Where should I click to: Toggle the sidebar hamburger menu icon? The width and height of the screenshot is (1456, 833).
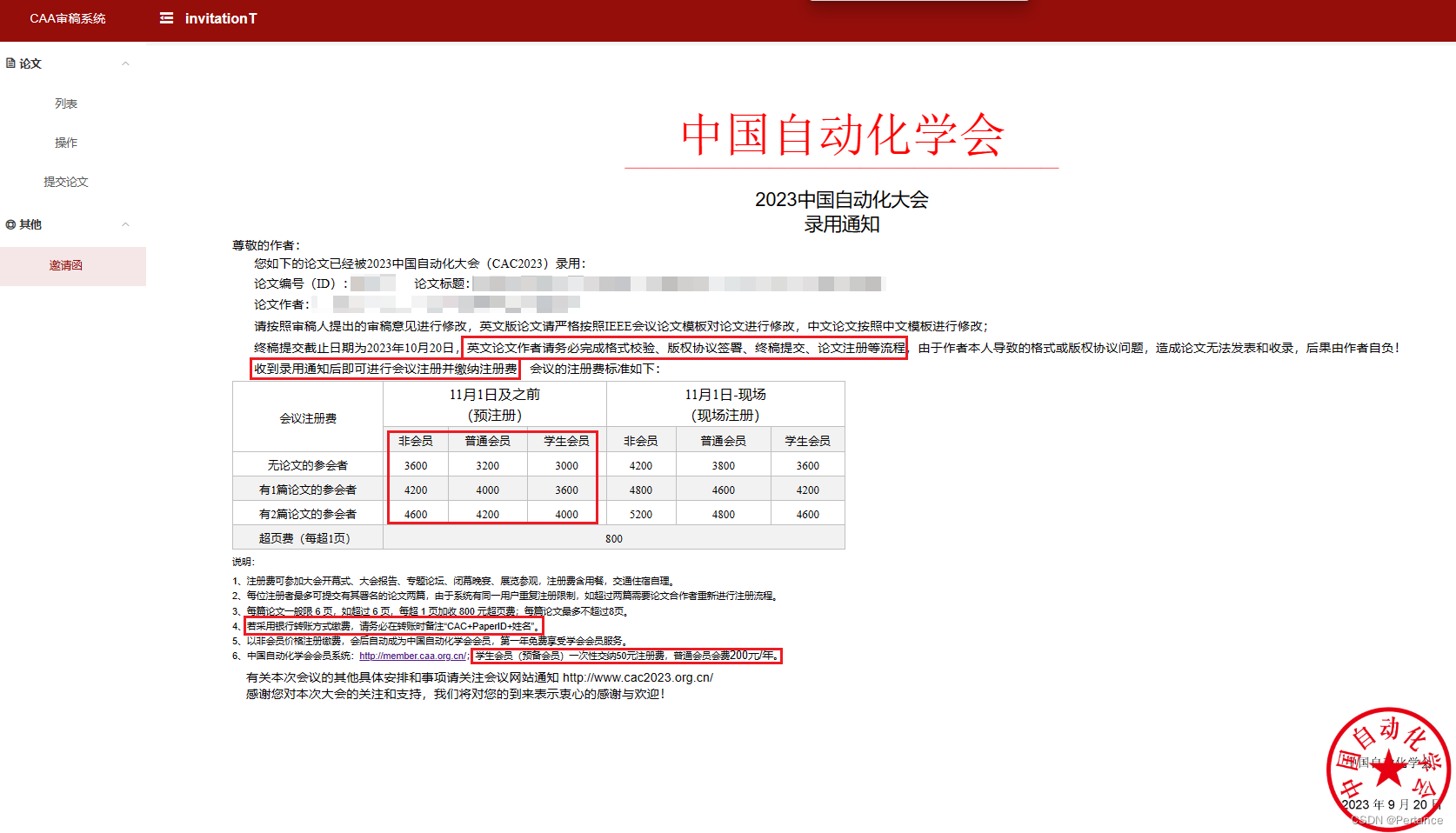click(166, 18)
